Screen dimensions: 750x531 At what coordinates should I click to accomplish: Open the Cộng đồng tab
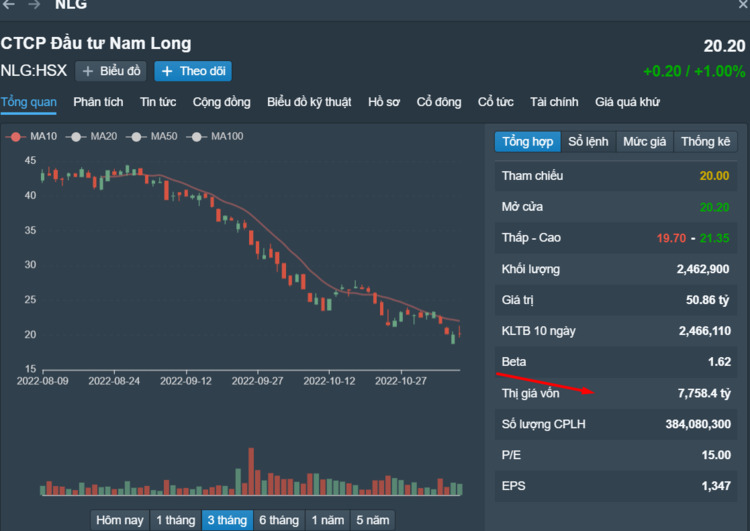point(221,102)
